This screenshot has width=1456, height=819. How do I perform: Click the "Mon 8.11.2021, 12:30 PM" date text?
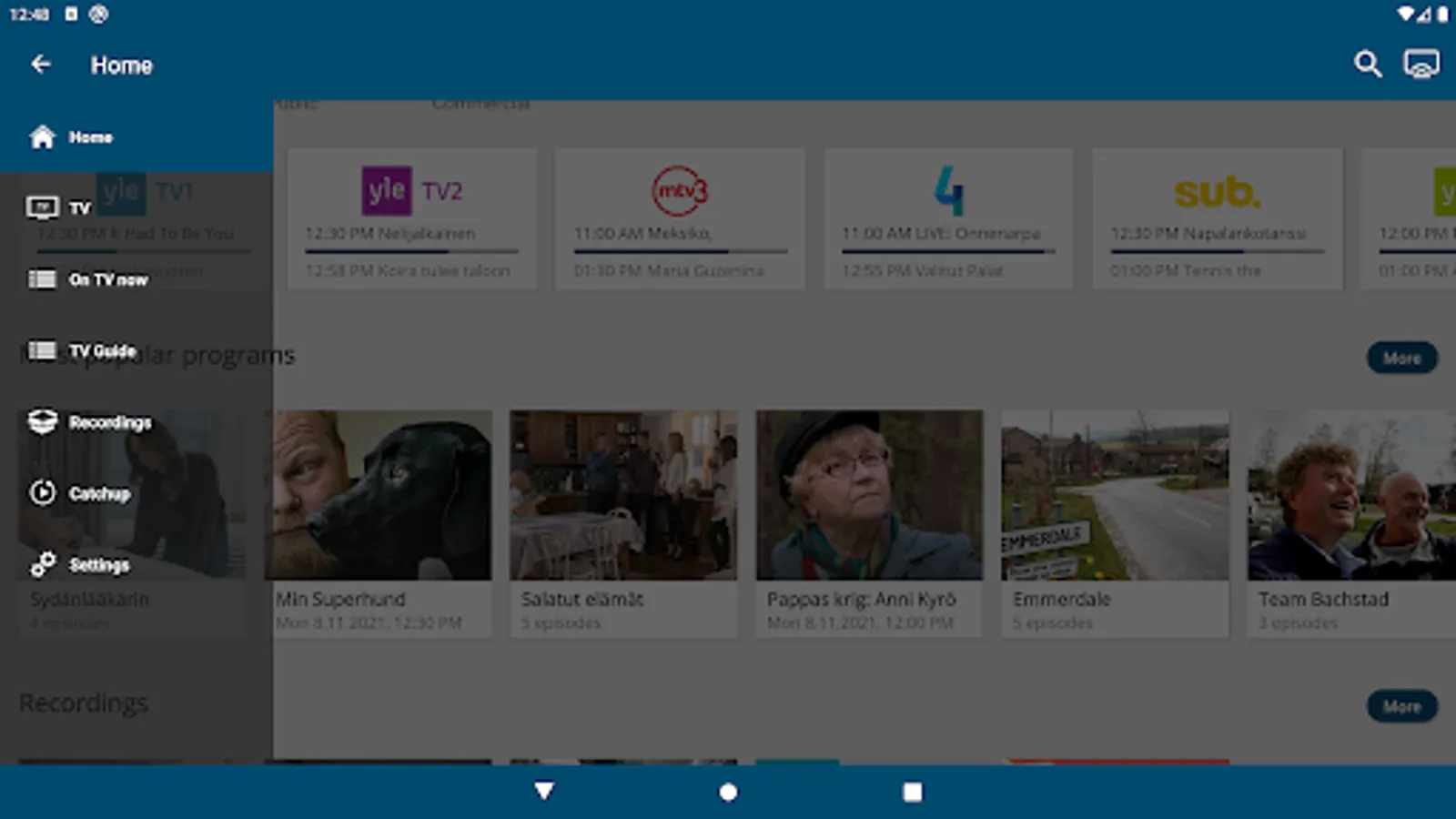pos(369,622)
